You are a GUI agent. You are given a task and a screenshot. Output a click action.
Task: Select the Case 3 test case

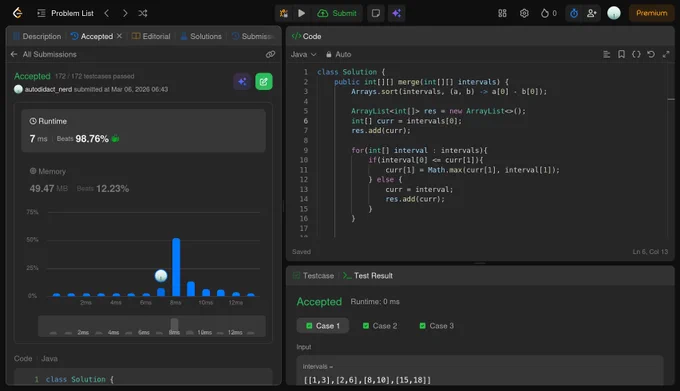pyautogui.click(x=436, y=326)
